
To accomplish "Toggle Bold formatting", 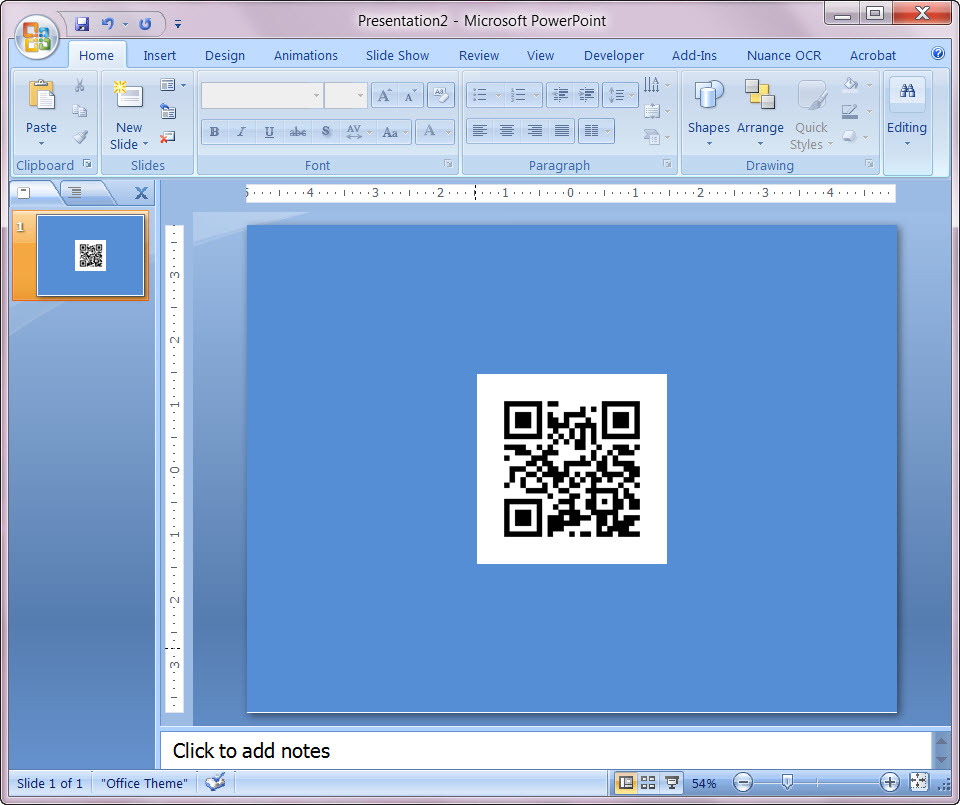I will (214, 131).
